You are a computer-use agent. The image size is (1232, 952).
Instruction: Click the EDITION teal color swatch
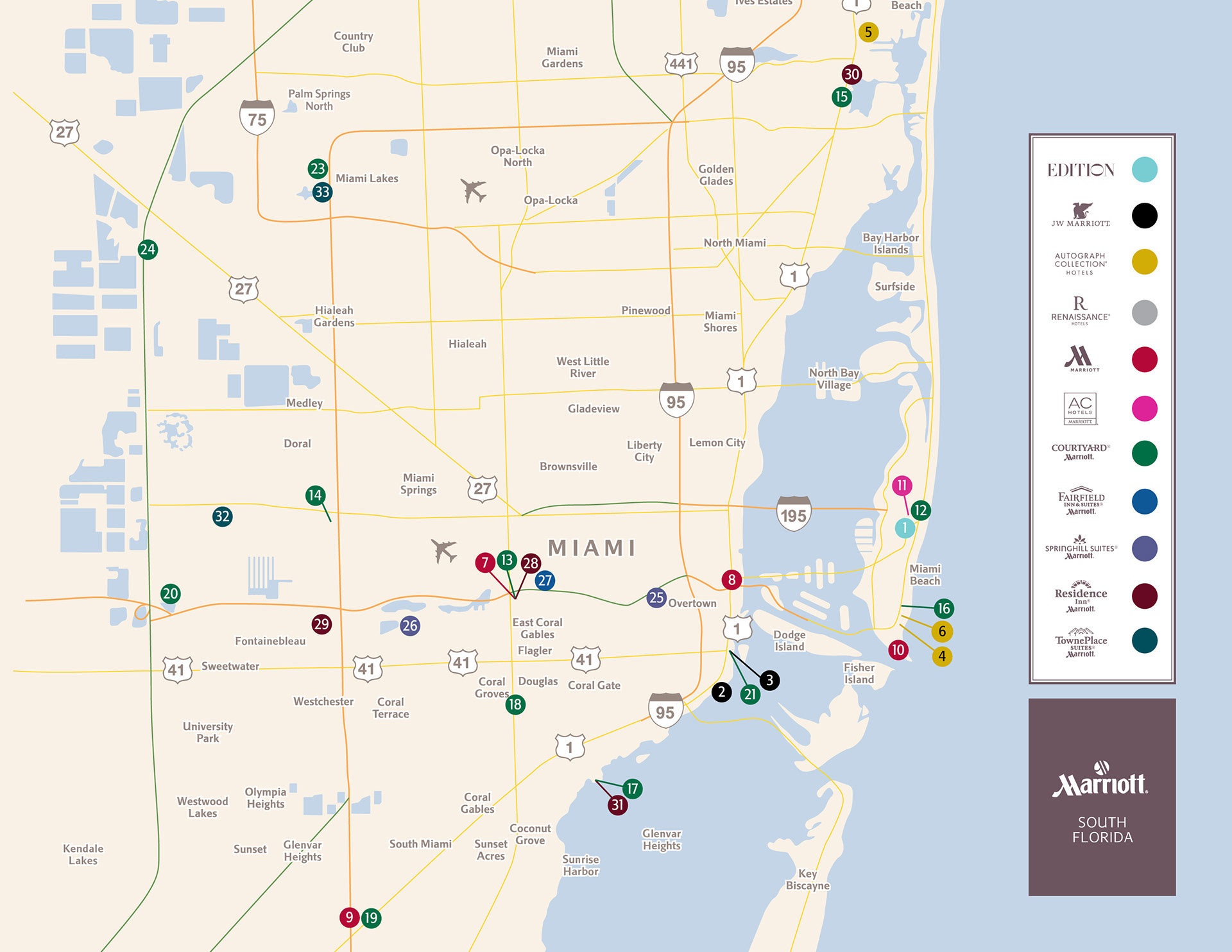[x=1144, y=170]
